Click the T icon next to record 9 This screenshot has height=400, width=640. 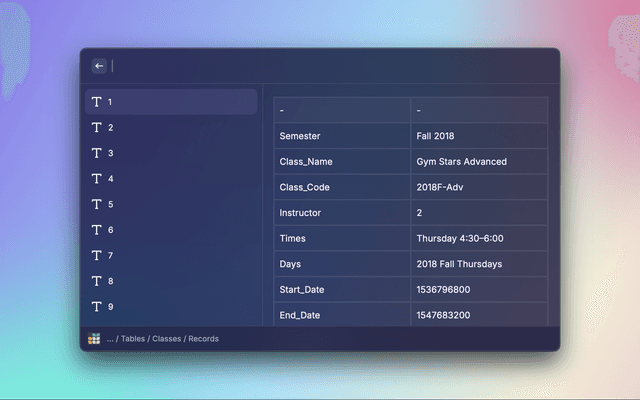point(96,307)
